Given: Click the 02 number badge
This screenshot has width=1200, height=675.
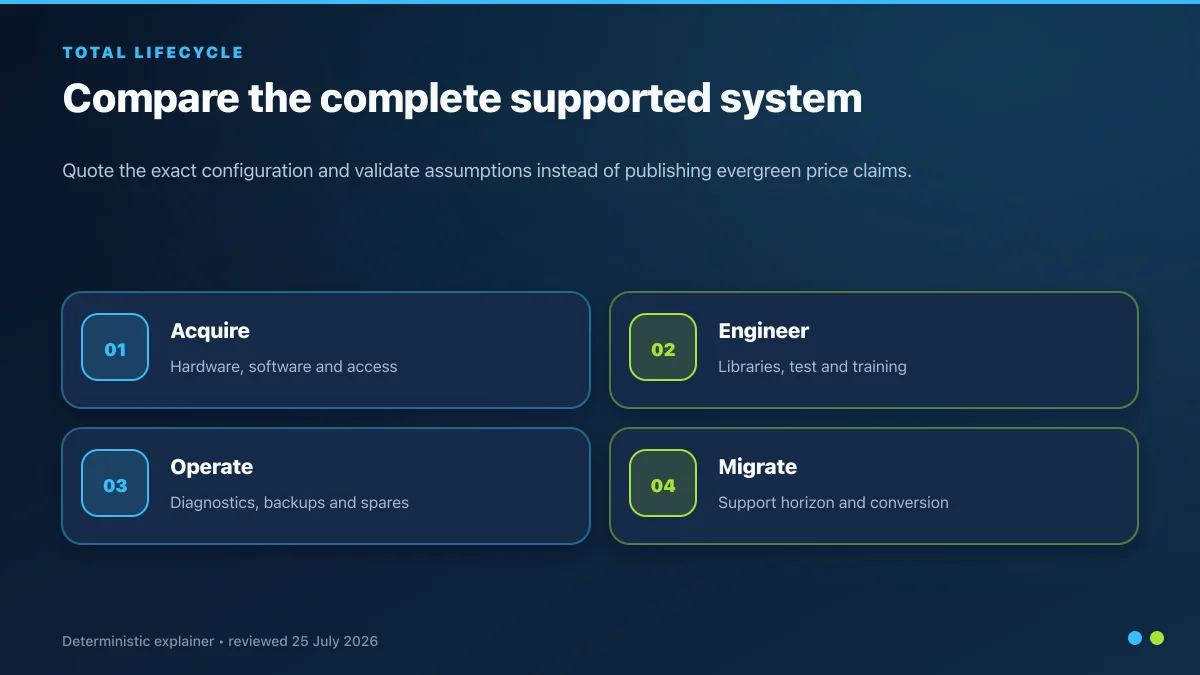Looking at the screenshot, I should (663, 347).
